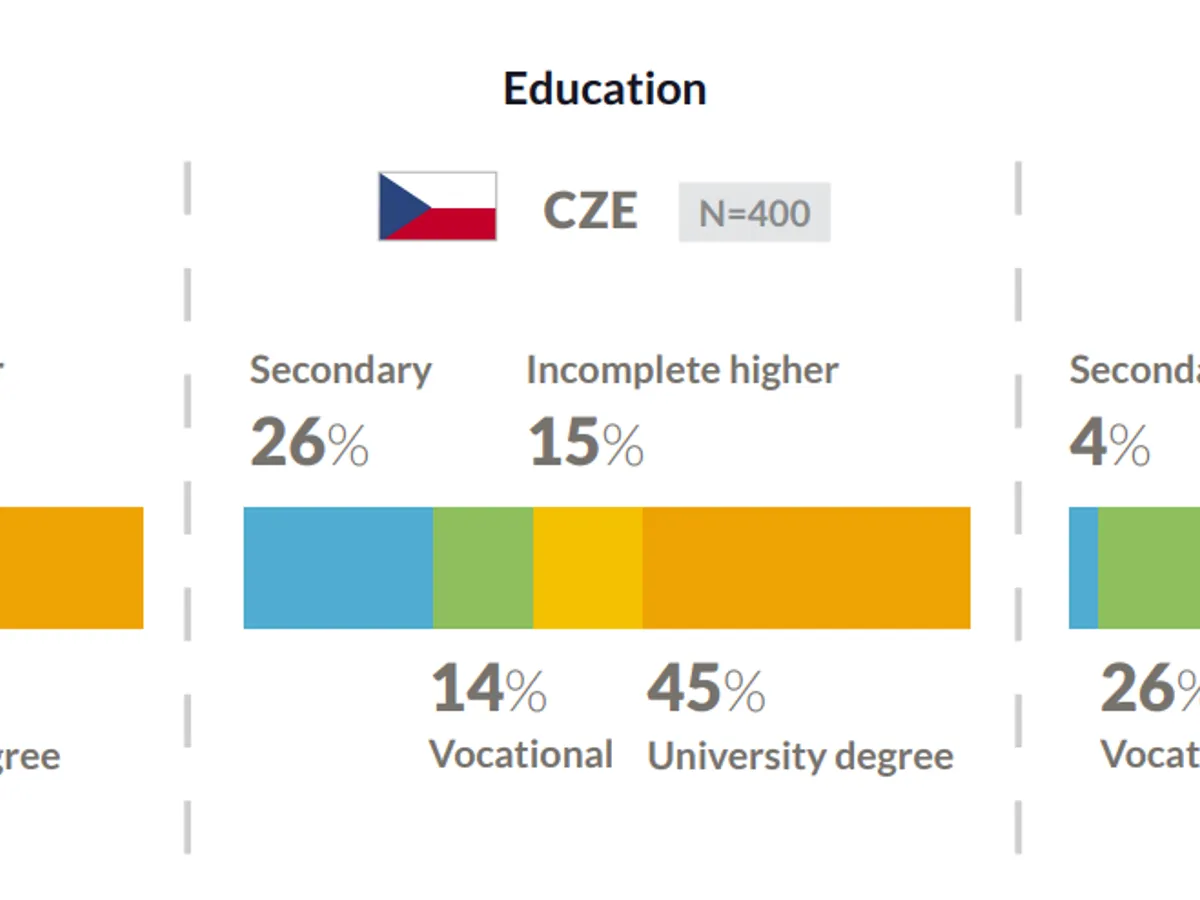The height and width of the screenshot is (900, 1200).
Task: Click the yellow Incomplete higher bar segment
Action: (588, 568)
